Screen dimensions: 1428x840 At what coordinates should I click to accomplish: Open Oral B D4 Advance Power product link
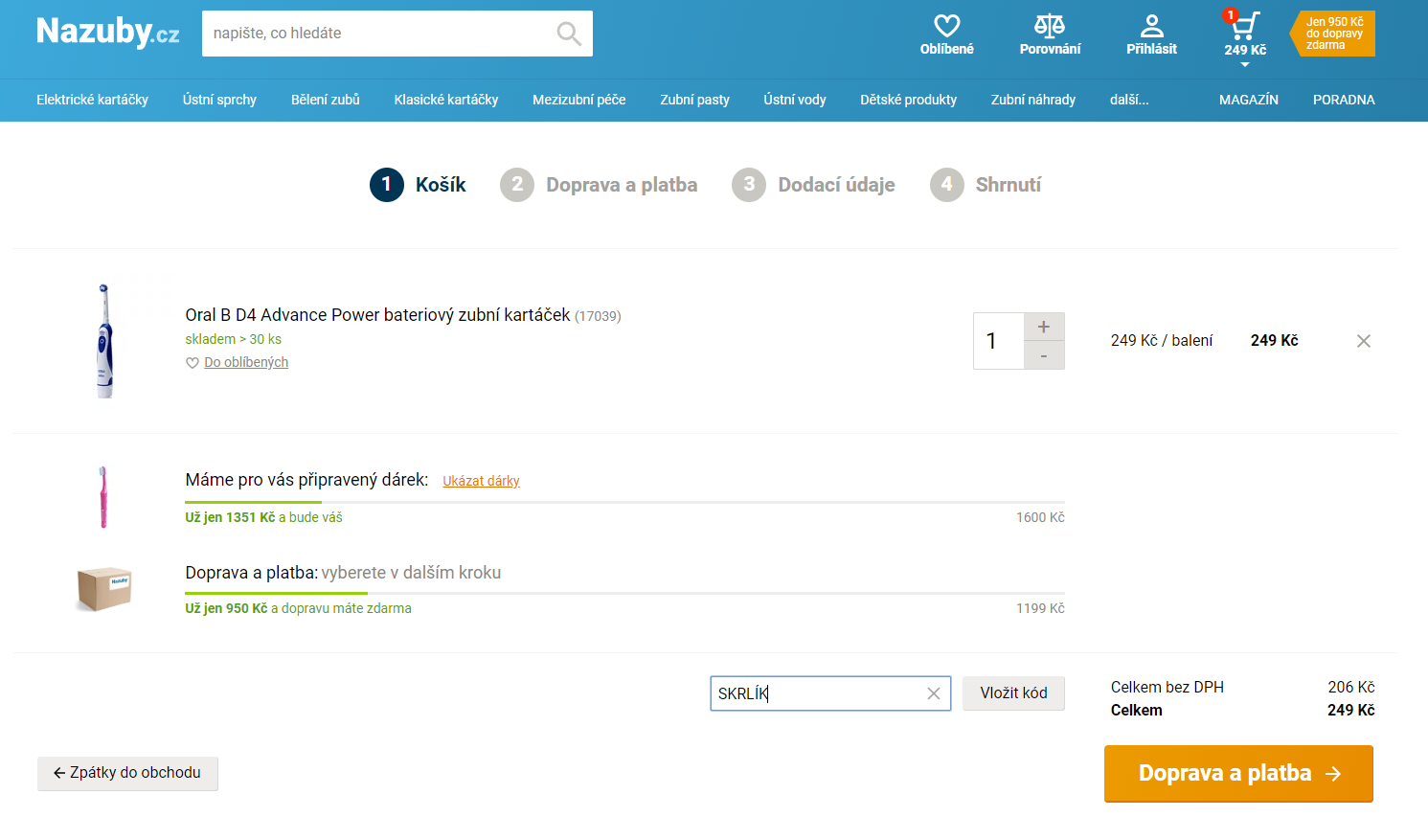377,315
